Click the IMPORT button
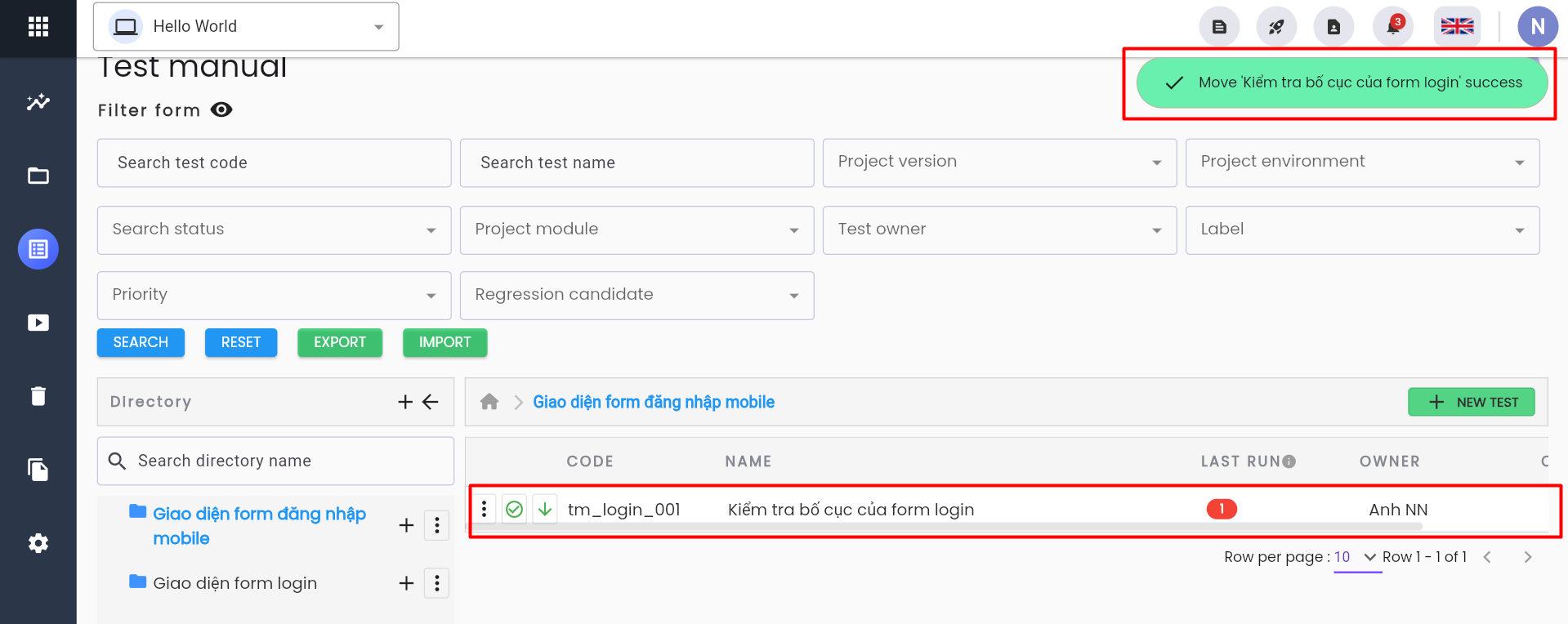Viewport: 1568px width, 624px height. (444, 342)
